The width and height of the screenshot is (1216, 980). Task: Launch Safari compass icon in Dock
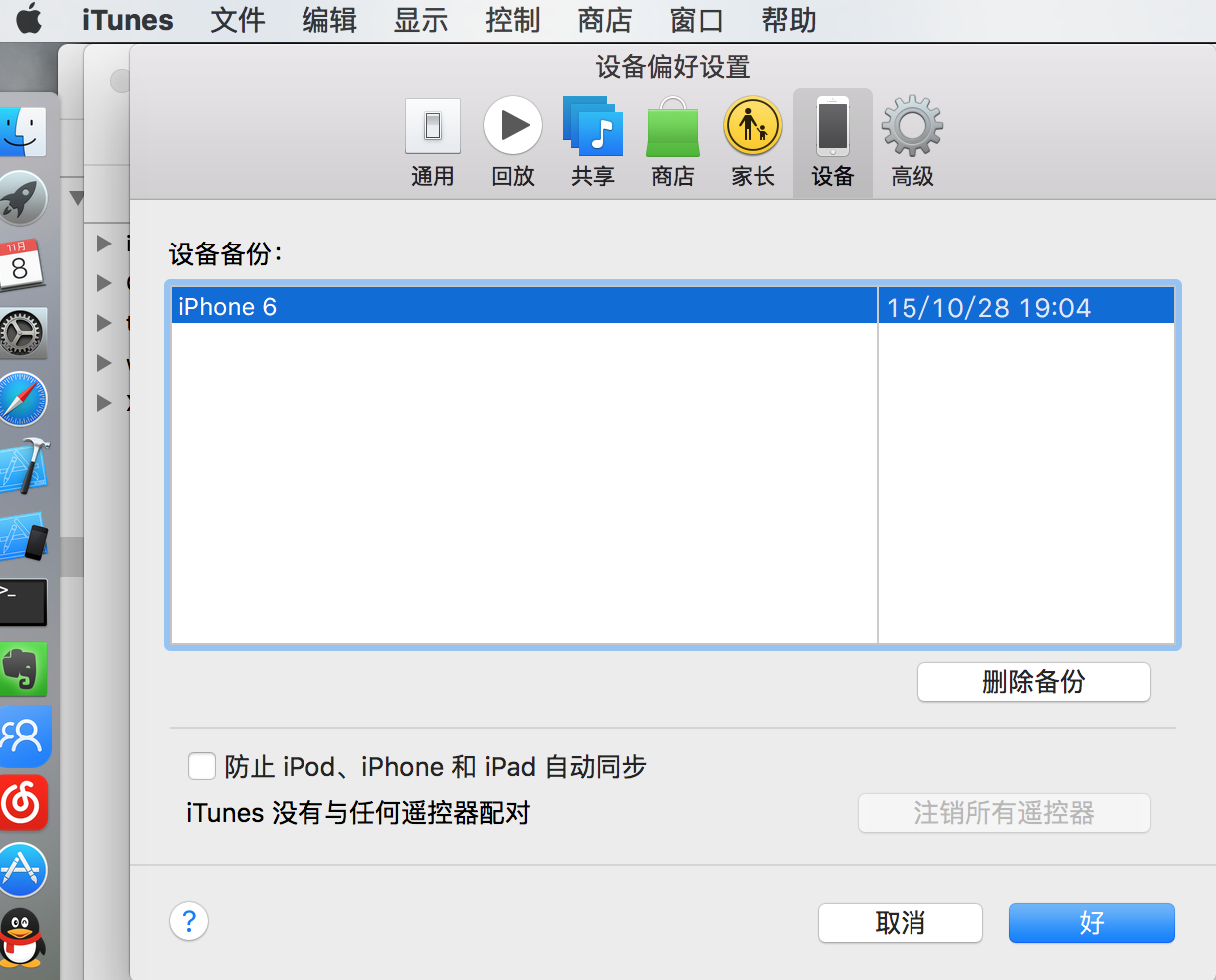[x=24, y=399]
